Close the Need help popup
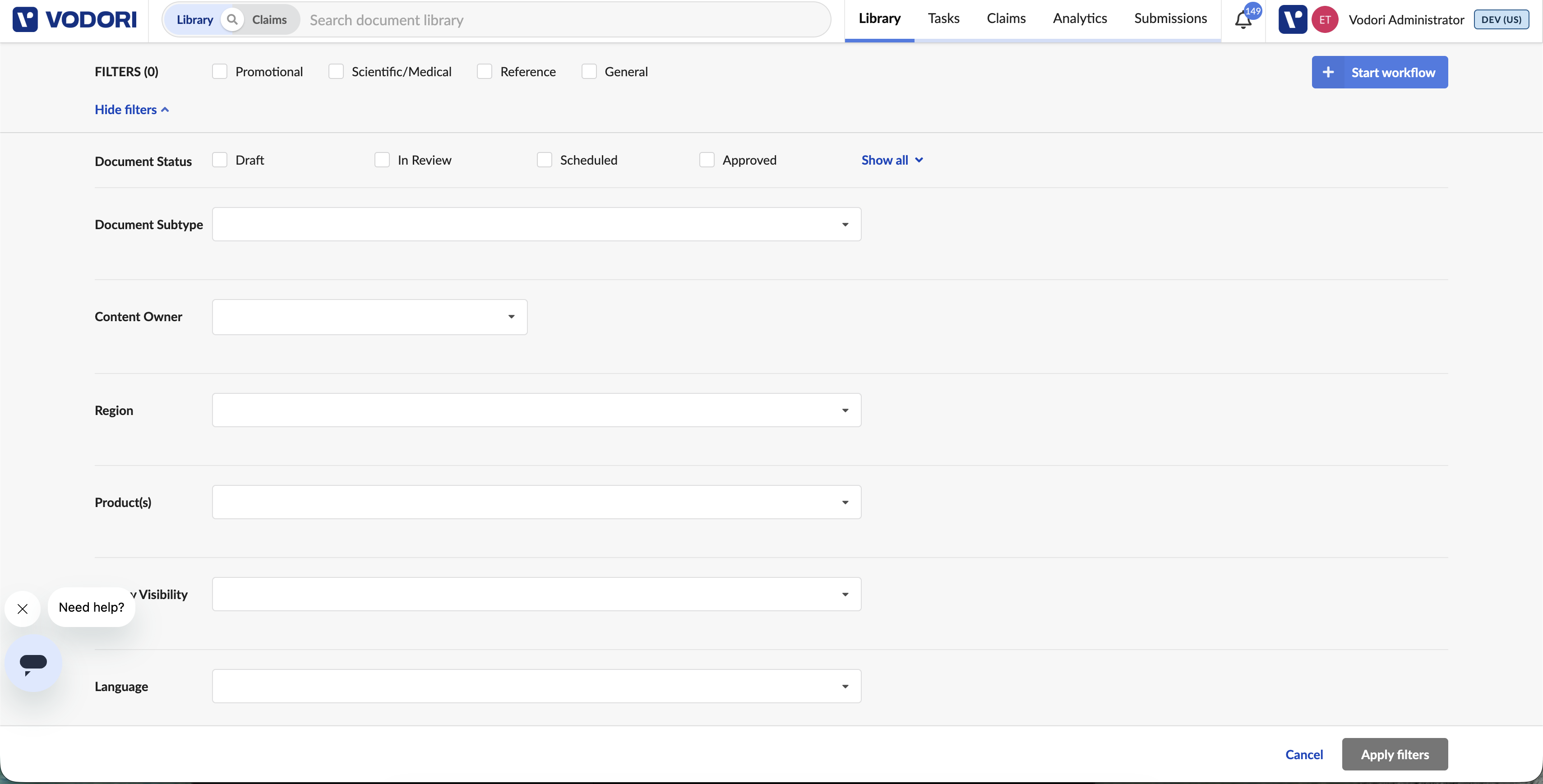This screenshot has width=1543, height=784. (23, 609)
